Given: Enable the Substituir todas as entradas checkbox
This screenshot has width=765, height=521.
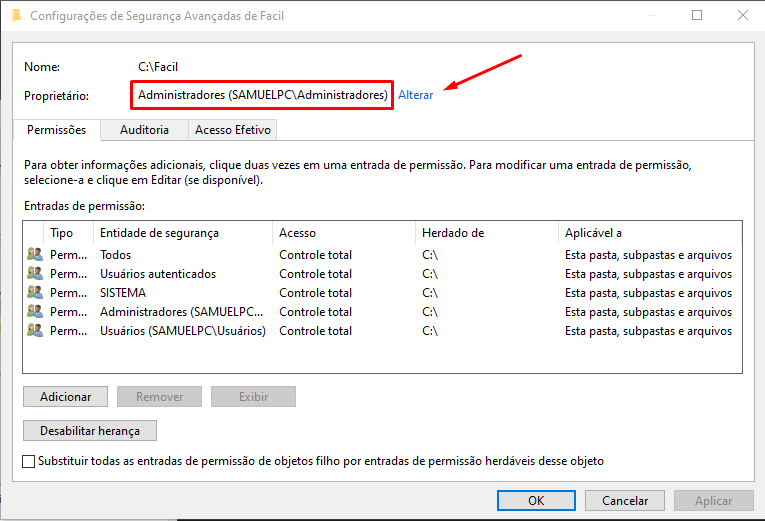Looking at the screenshot, I should pos(29,461).
